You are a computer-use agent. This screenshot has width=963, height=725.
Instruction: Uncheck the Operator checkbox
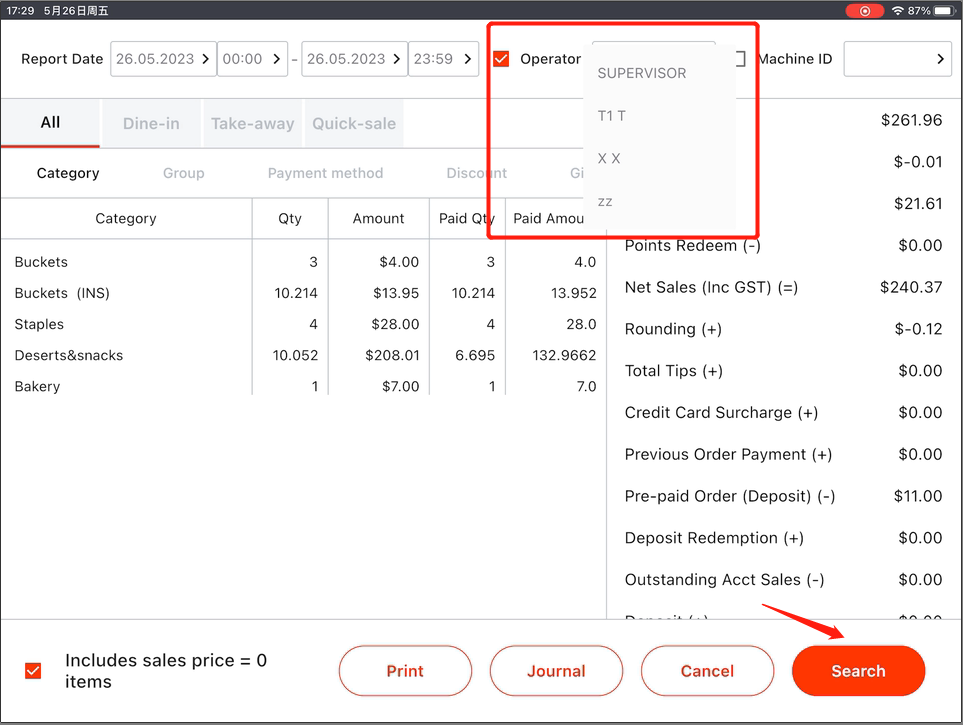click(x=501, y=59)
